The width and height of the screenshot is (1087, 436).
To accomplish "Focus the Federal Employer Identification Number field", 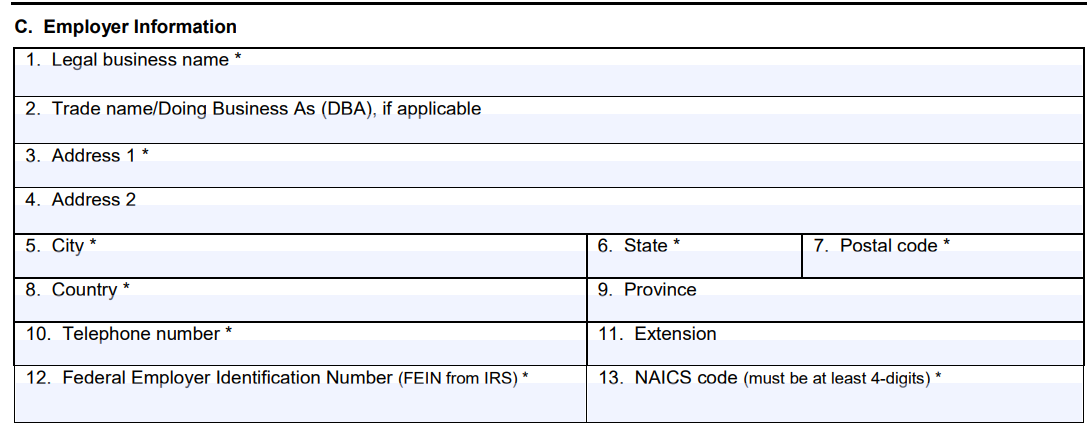I will coord(300,403).
